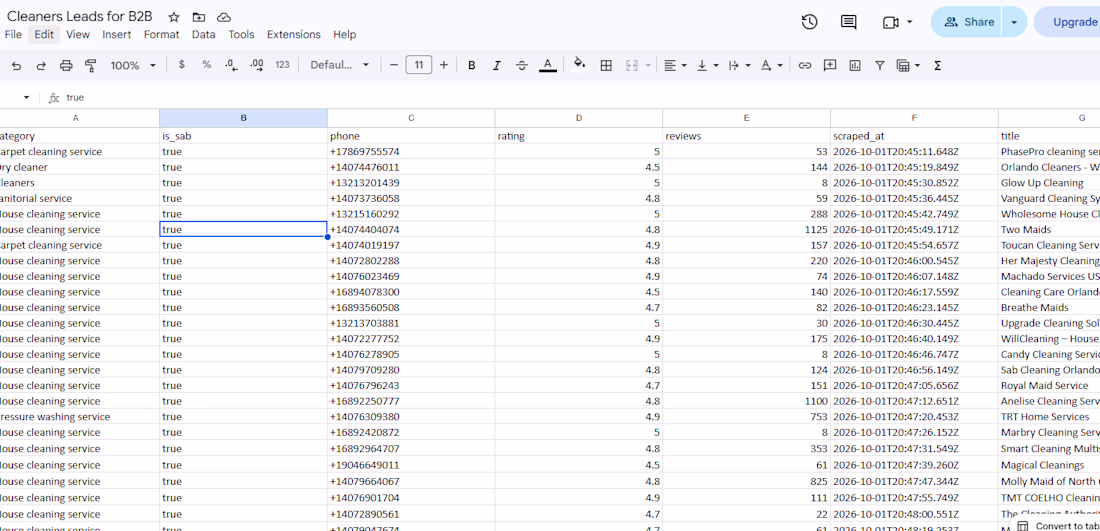Insert a link
The height and width of the screenshot is (531, 1100).
(805, 65)
